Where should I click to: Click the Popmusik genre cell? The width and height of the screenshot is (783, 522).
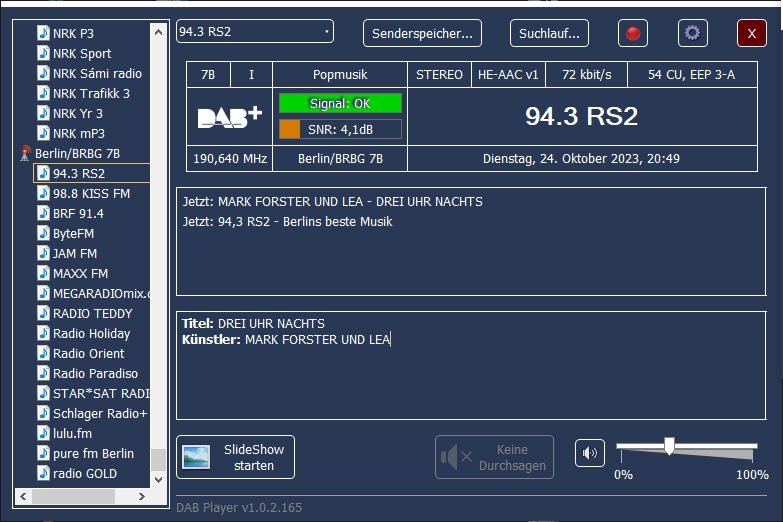[340, 75]
